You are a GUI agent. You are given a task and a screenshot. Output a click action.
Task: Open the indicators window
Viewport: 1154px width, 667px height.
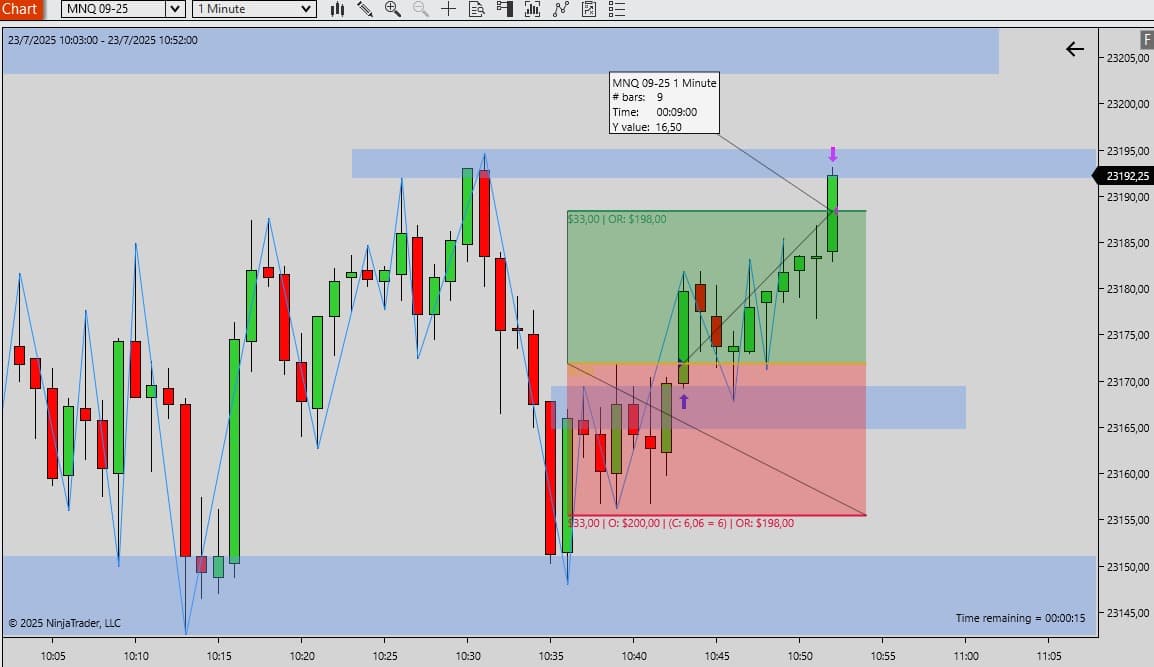tap(532, 9)
